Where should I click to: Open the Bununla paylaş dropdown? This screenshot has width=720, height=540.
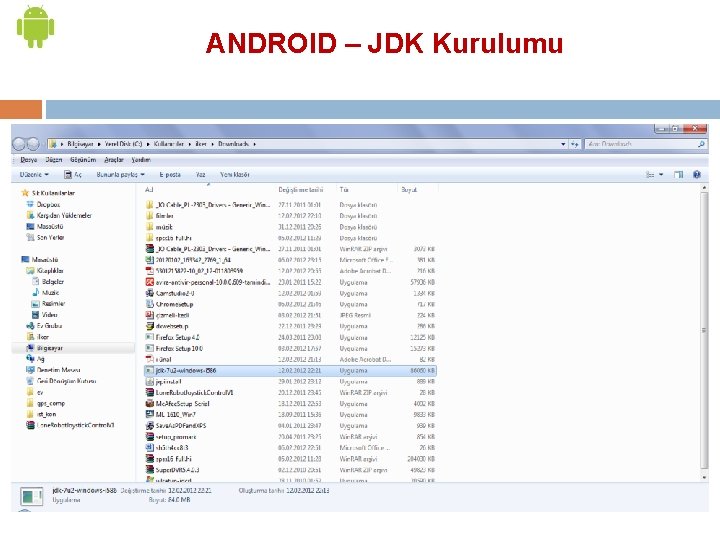pos(120,174)
